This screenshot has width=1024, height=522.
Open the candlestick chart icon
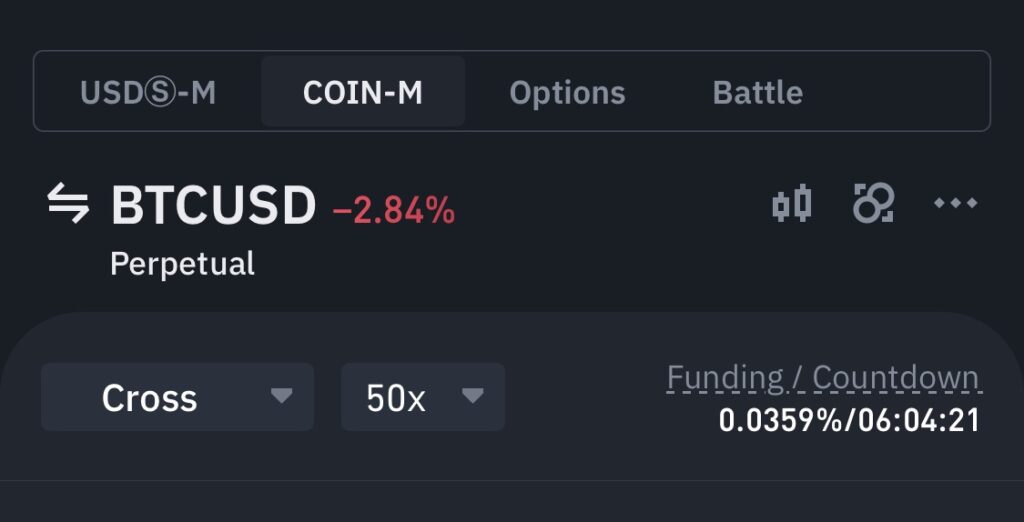tap(792, 203)
